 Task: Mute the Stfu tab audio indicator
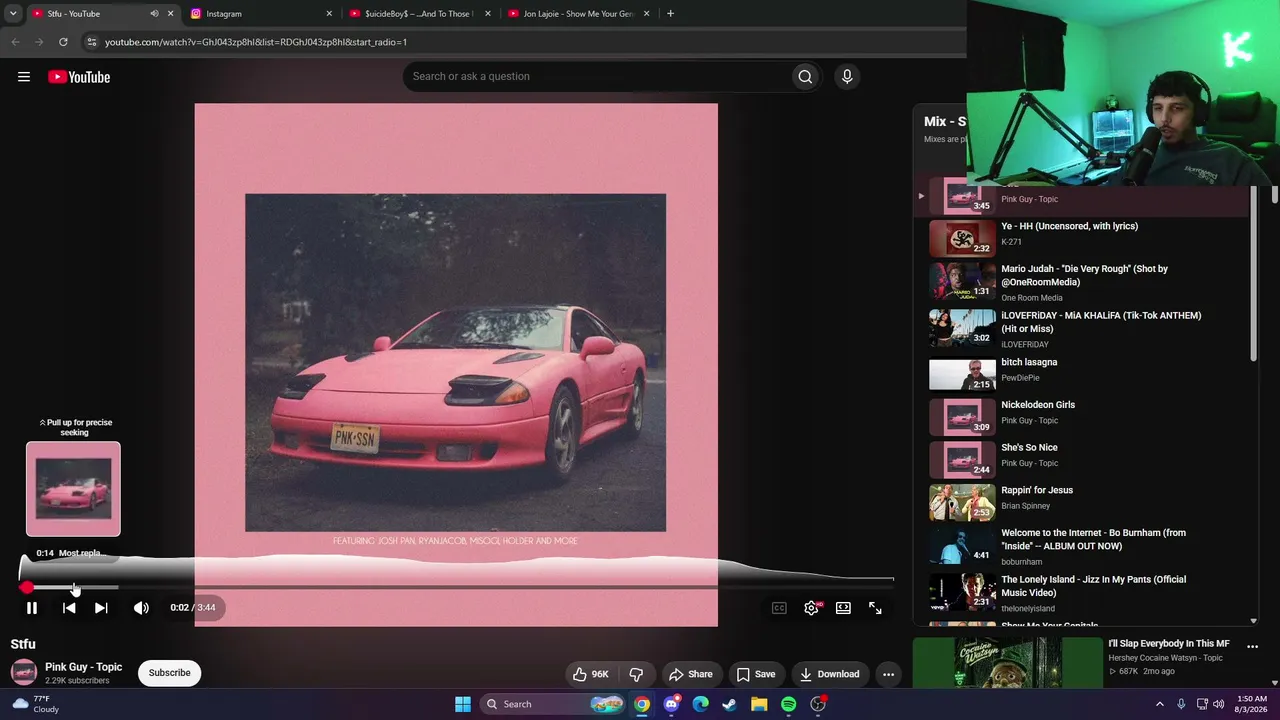154,14
